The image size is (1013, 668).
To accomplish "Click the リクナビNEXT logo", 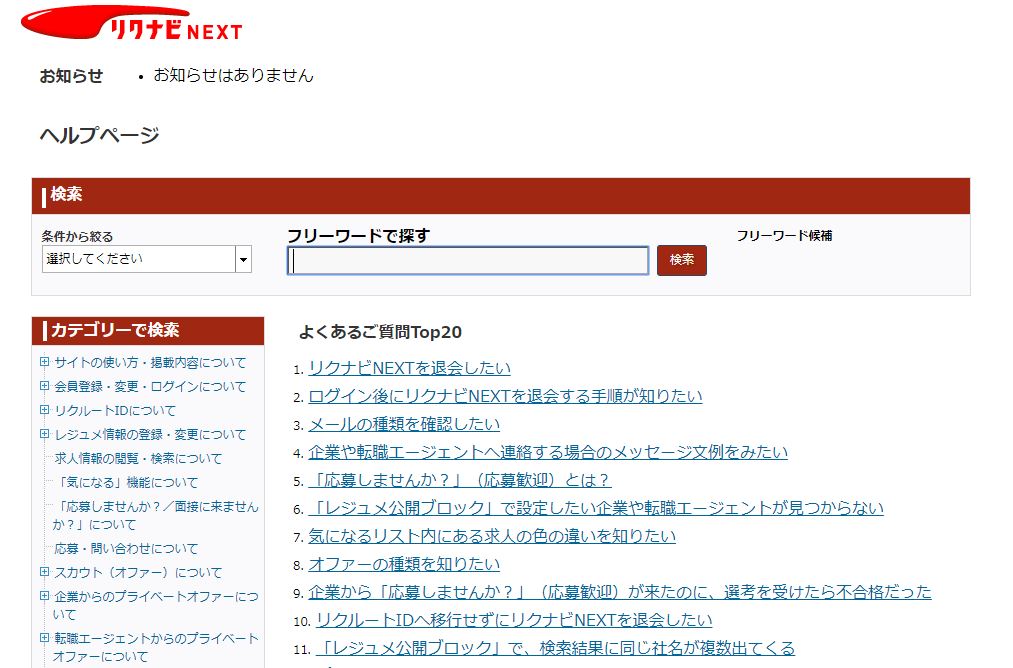I will click(132, 24).
